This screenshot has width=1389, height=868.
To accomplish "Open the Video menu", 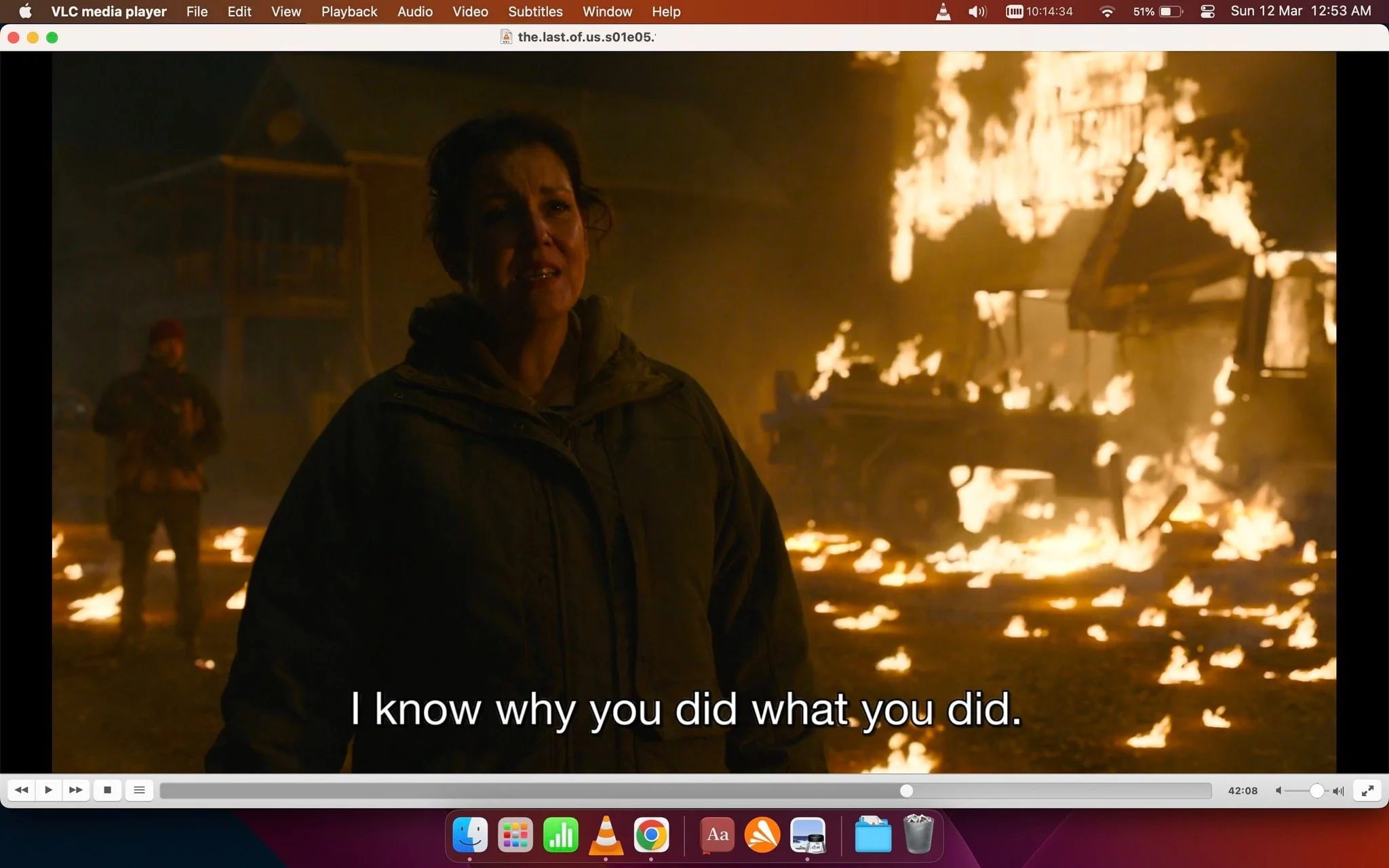I will click(x=470, y=12).
